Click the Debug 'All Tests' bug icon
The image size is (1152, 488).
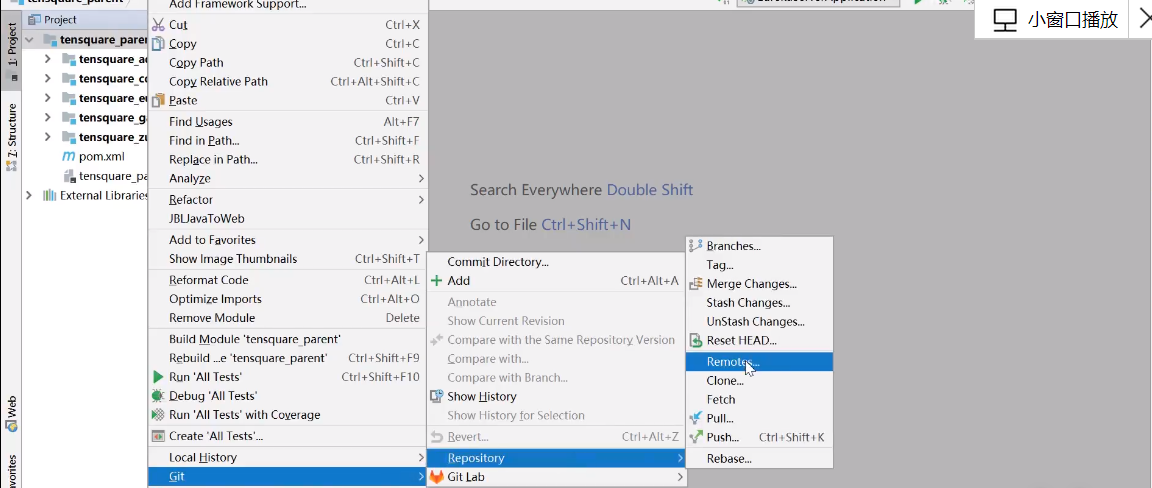coord(158,396)
